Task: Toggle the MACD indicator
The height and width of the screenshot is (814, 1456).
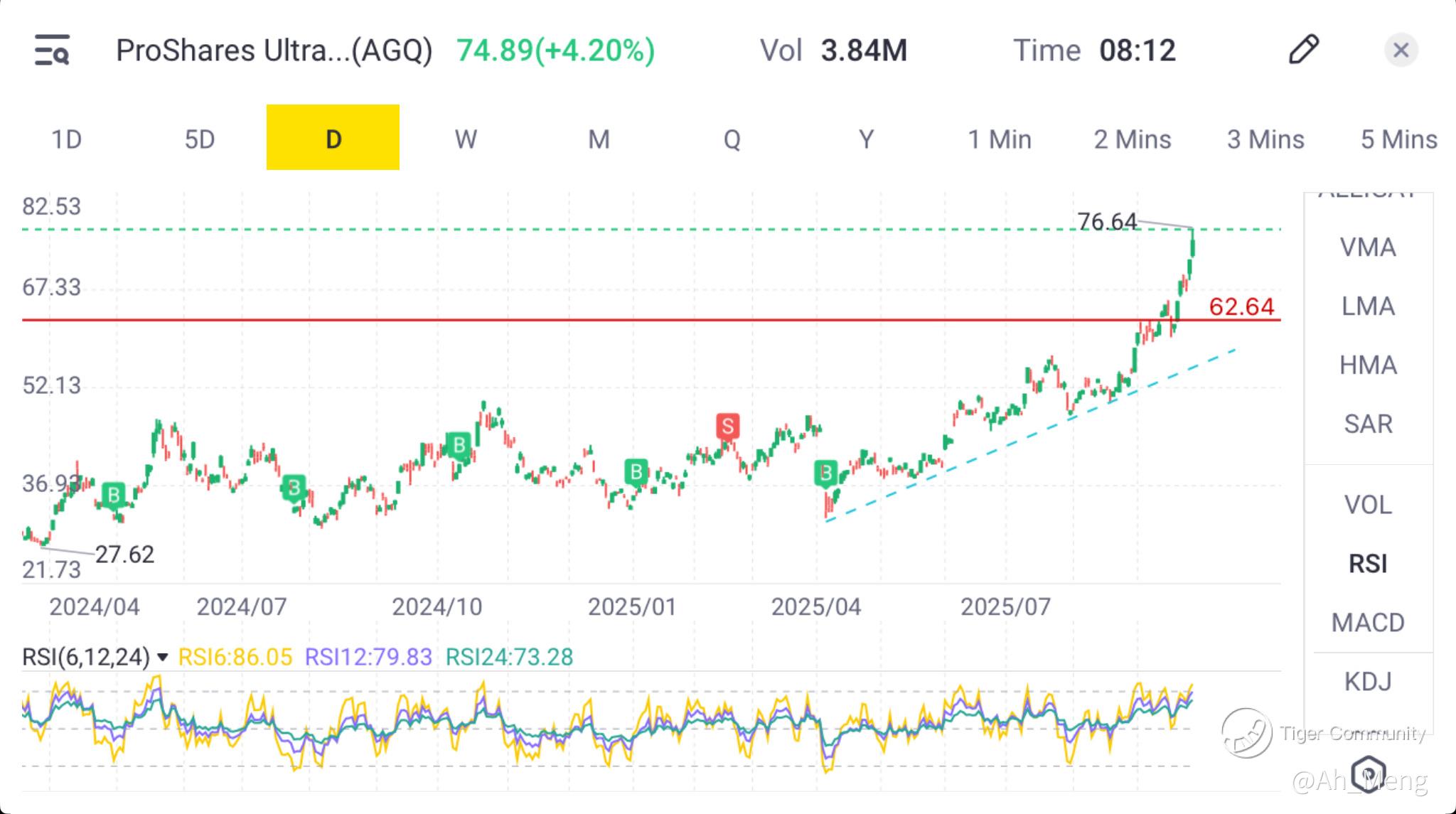Action: [x=1367, y=623]
